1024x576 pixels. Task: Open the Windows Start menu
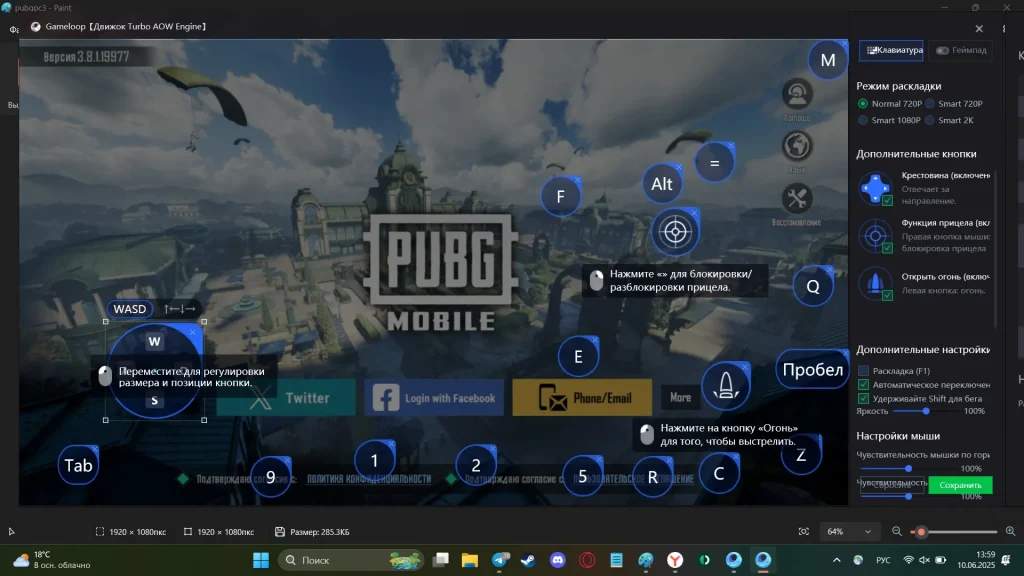tap(261, 560)
